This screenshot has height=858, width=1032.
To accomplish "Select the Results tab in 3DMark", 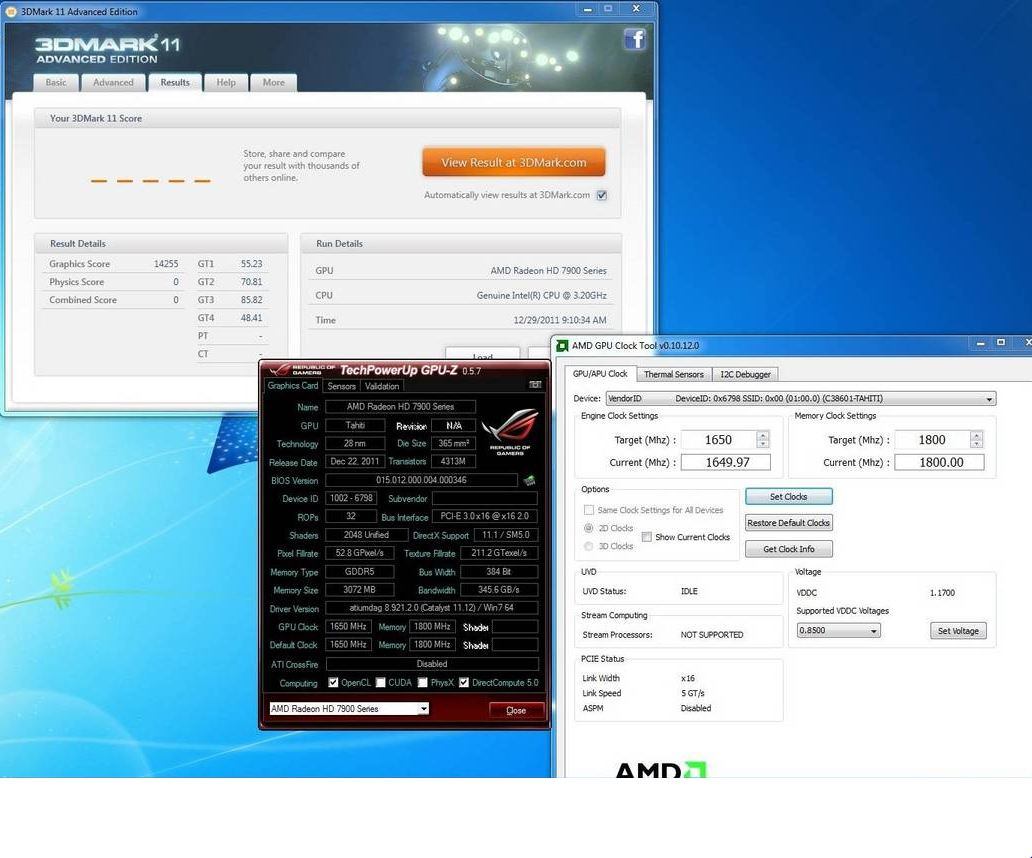I will point(175,82).
